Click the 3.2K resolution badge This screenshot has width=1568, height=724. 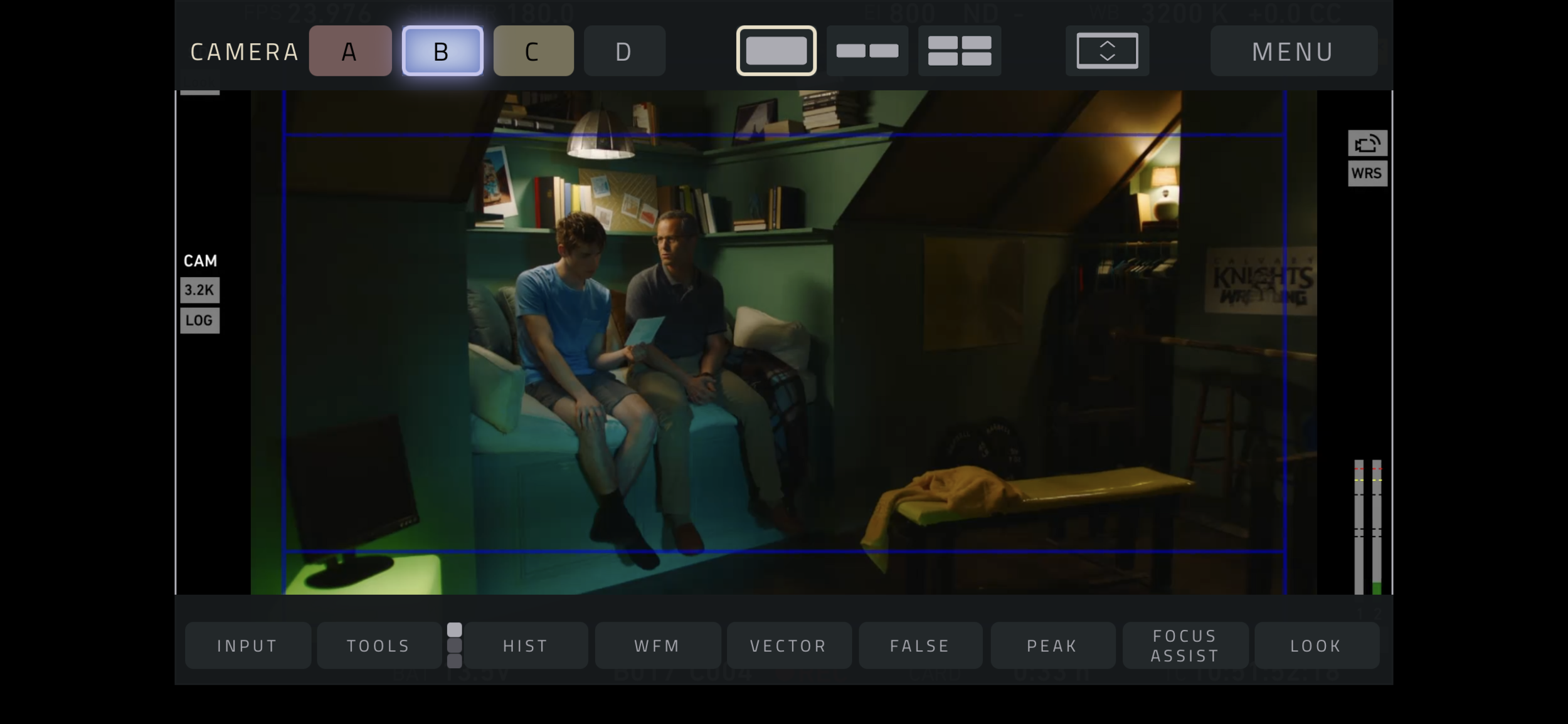click(199, 290)
